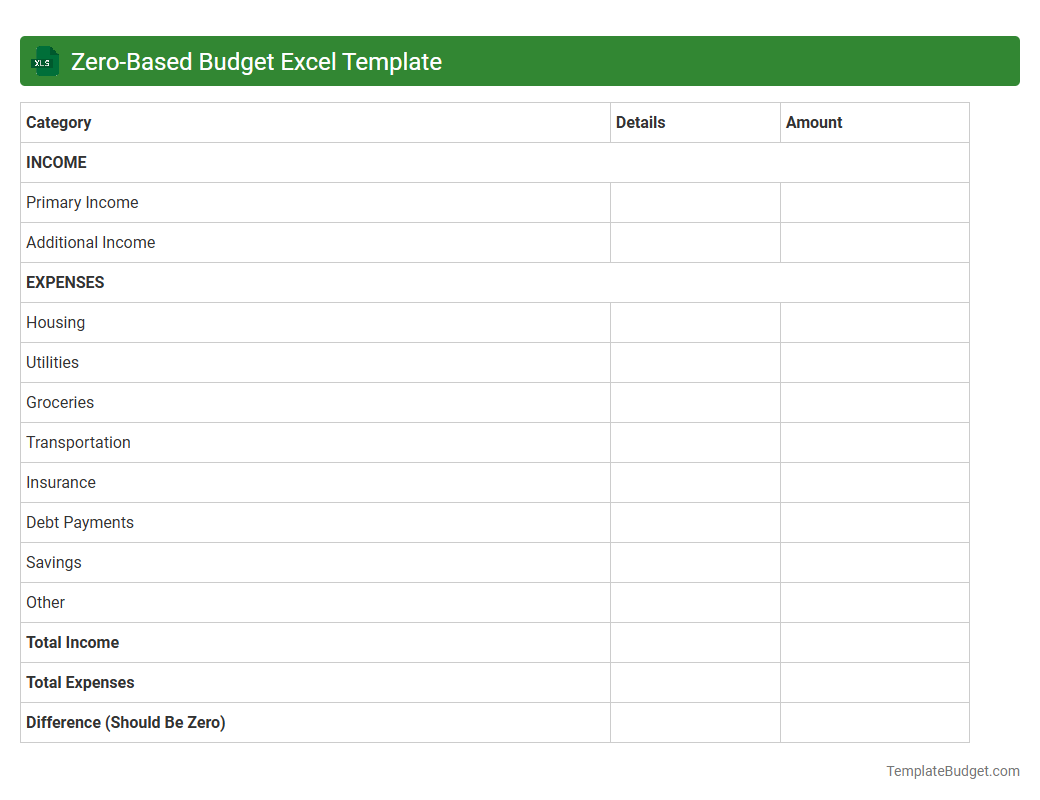Click the Category column header
This screenshot has width=1040, height=800.
58,122
